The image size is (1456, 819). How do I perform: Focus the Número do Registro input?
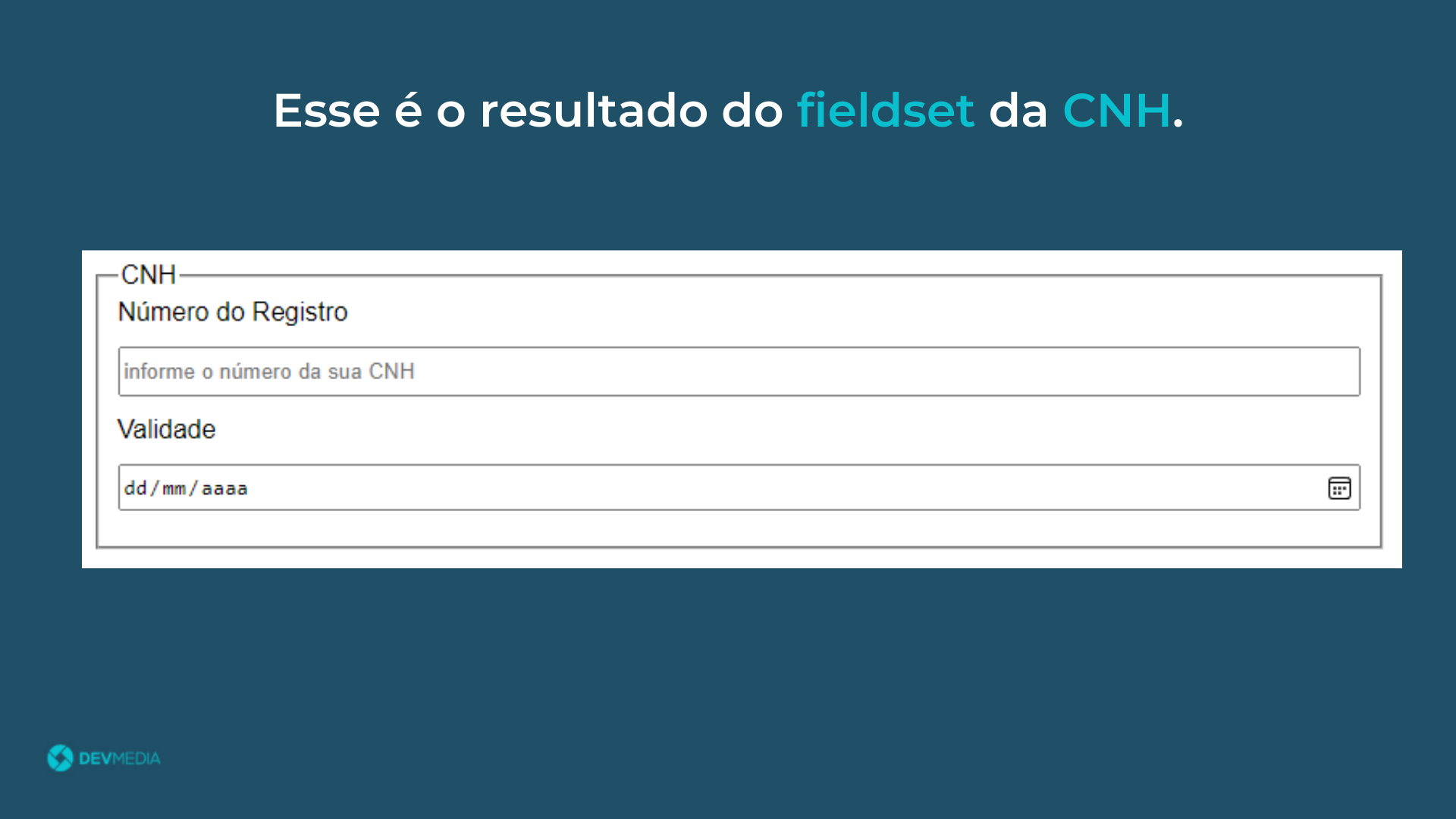(x=739, y=372)
